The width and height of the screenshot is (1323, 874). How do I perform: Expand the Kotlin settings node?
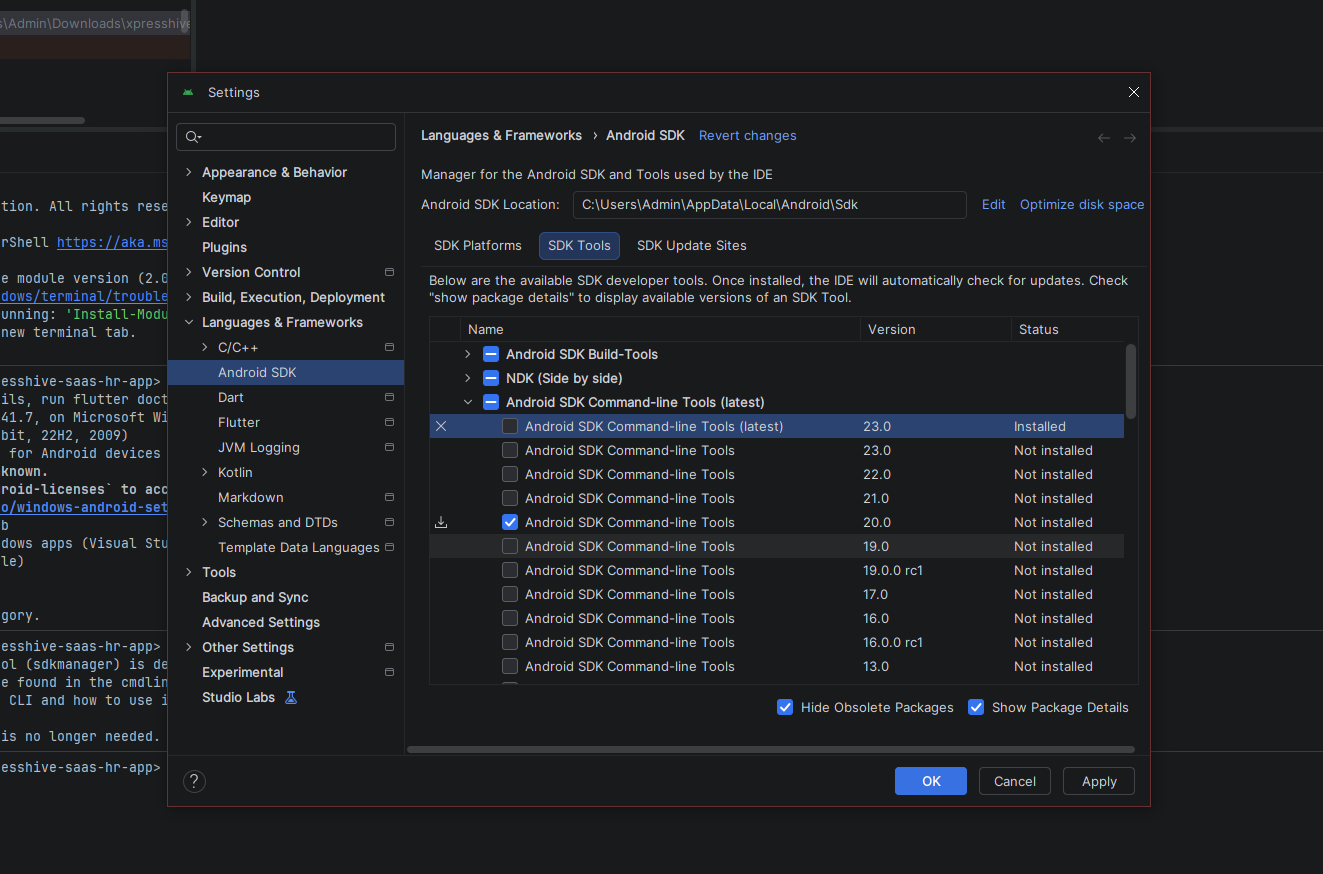click(x=205, y=472)
